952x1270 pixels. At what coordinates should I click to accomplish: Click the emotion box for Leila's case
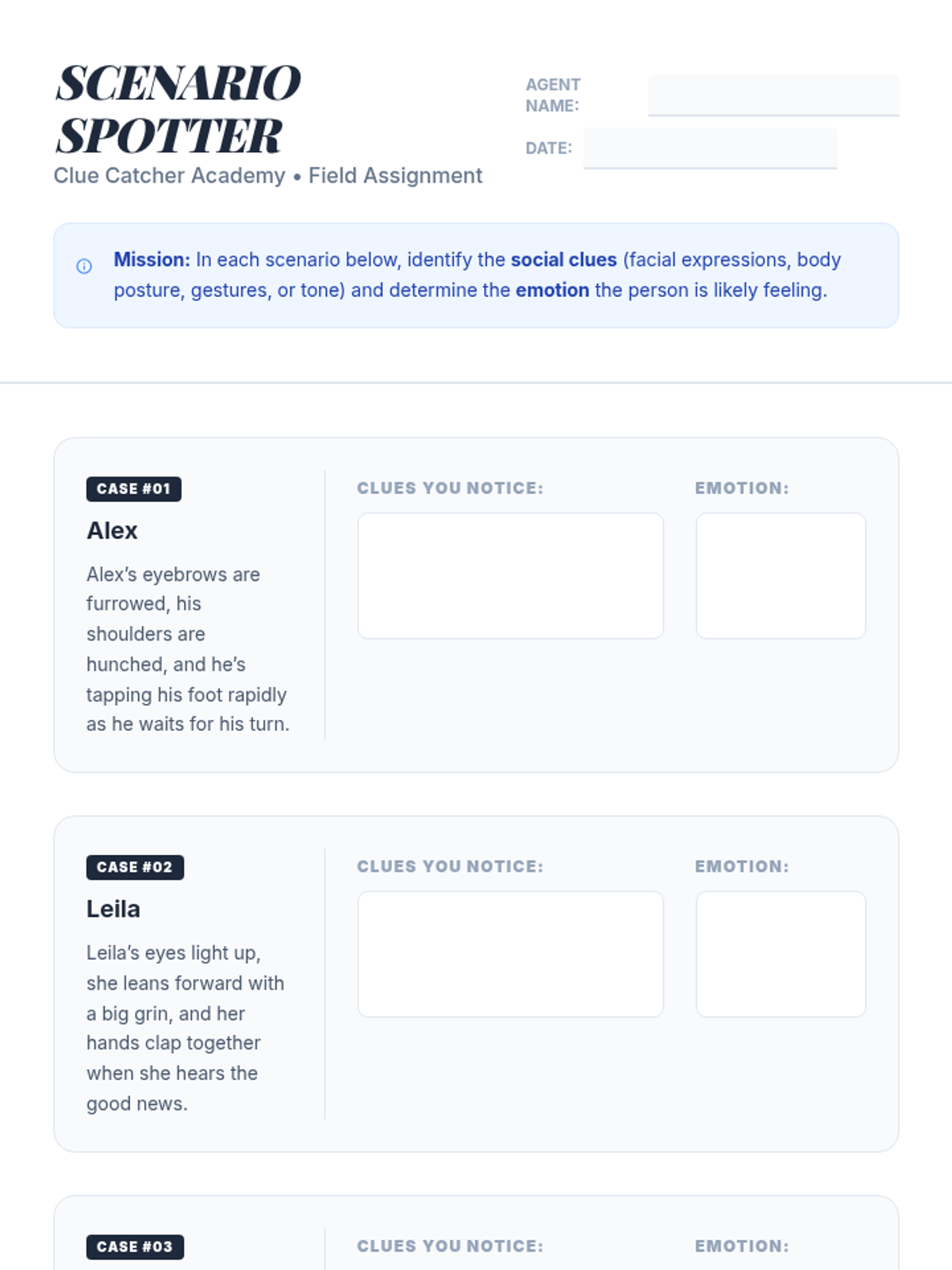tap(780, 954)
